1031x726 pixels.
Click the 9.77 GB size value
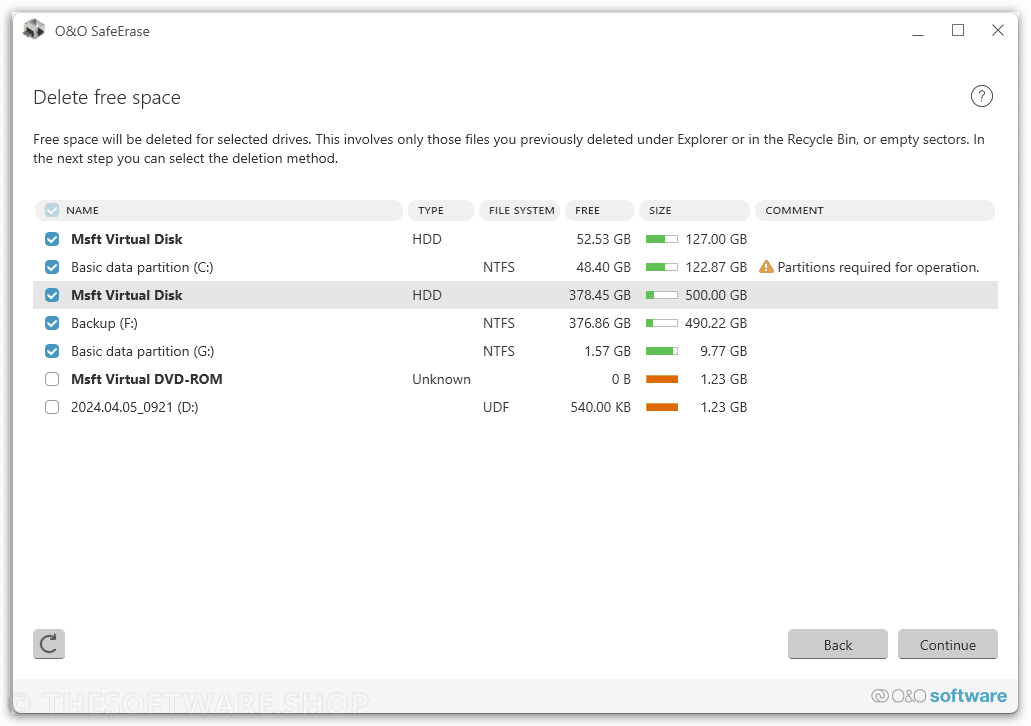coord(723,351)
